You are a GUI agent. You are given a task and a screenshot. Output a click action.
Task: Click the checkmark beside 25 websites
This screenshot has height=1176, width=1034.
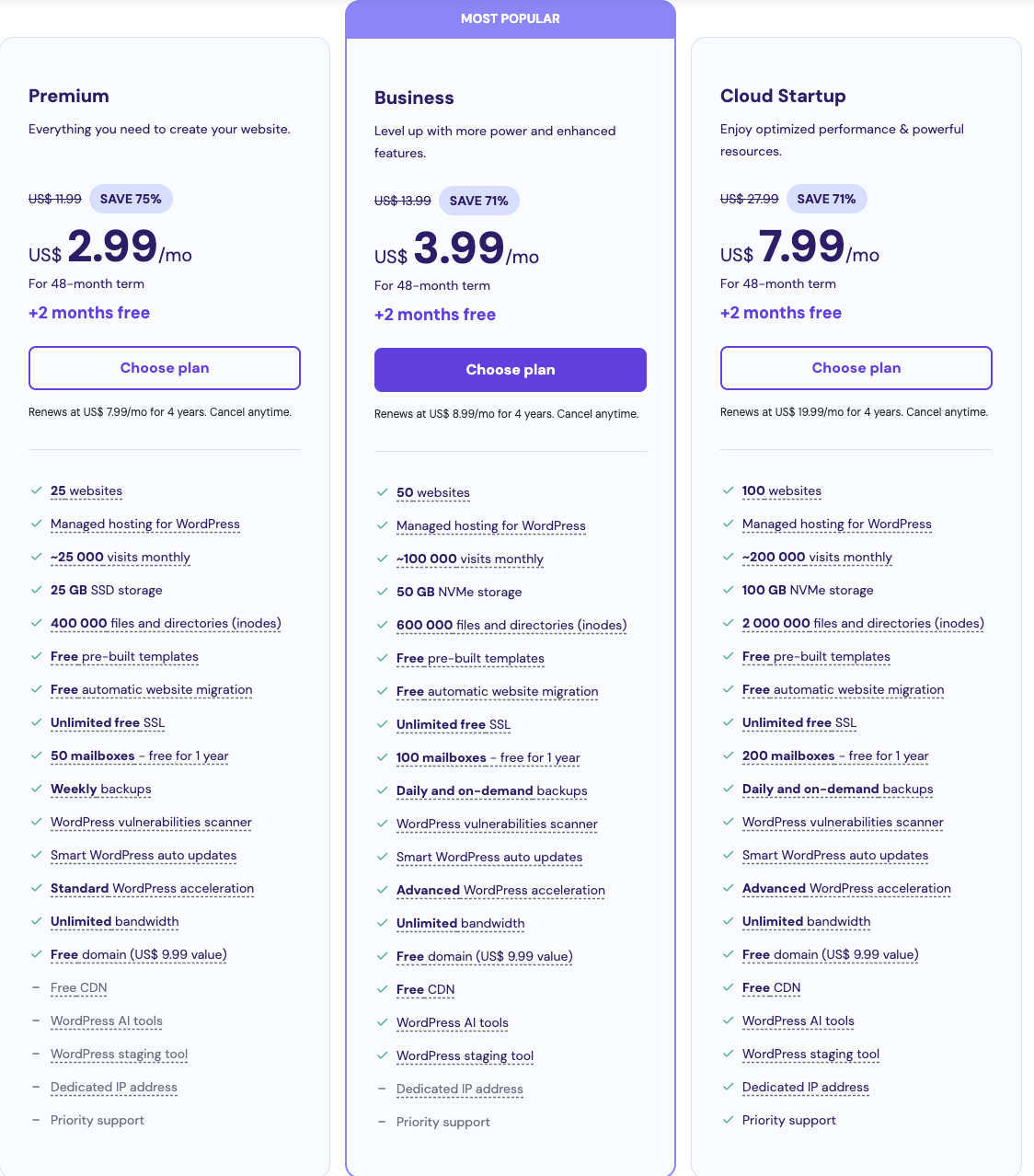coord(36,490)
